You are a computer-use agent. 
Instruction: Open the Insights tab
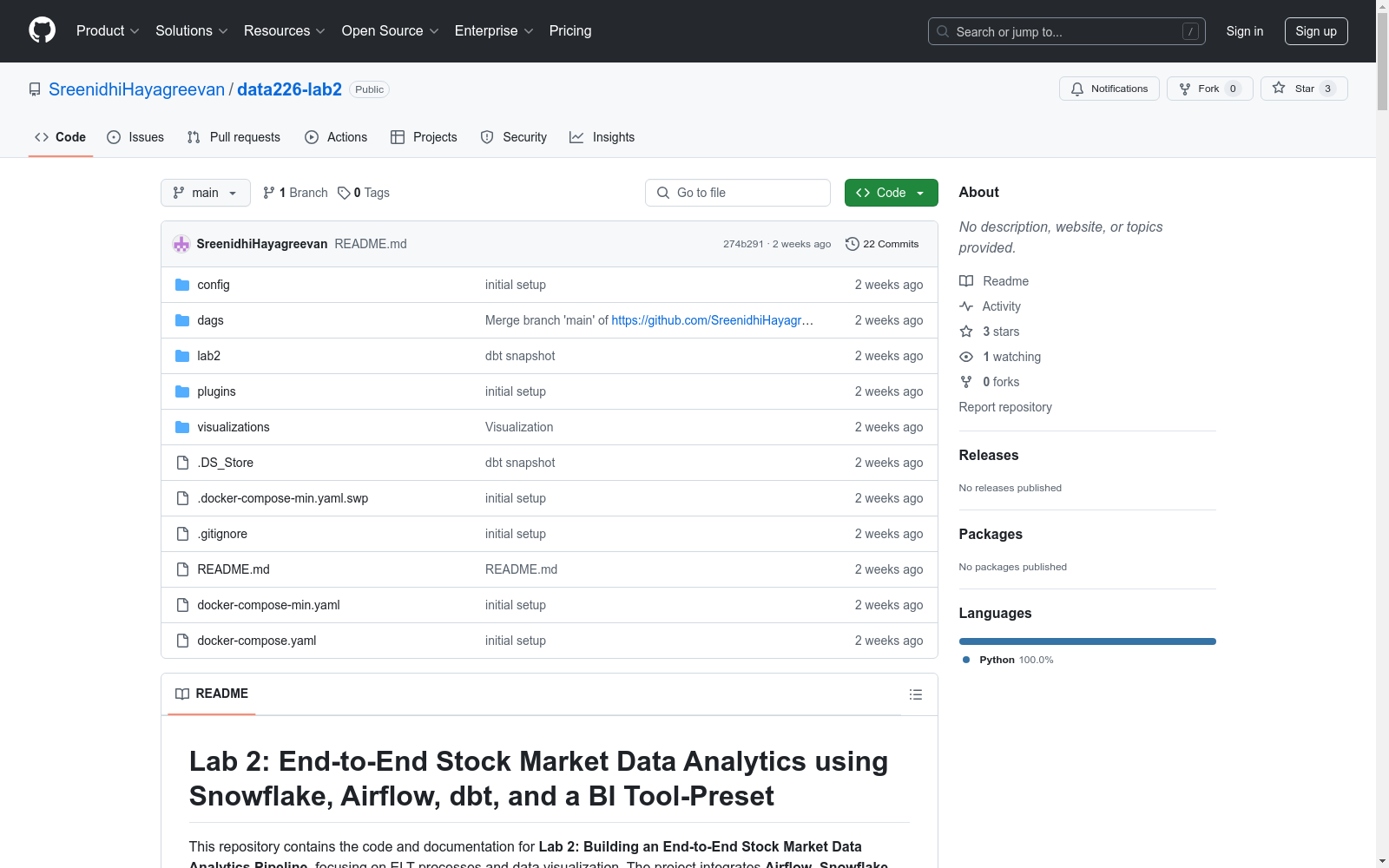[602, 137]
